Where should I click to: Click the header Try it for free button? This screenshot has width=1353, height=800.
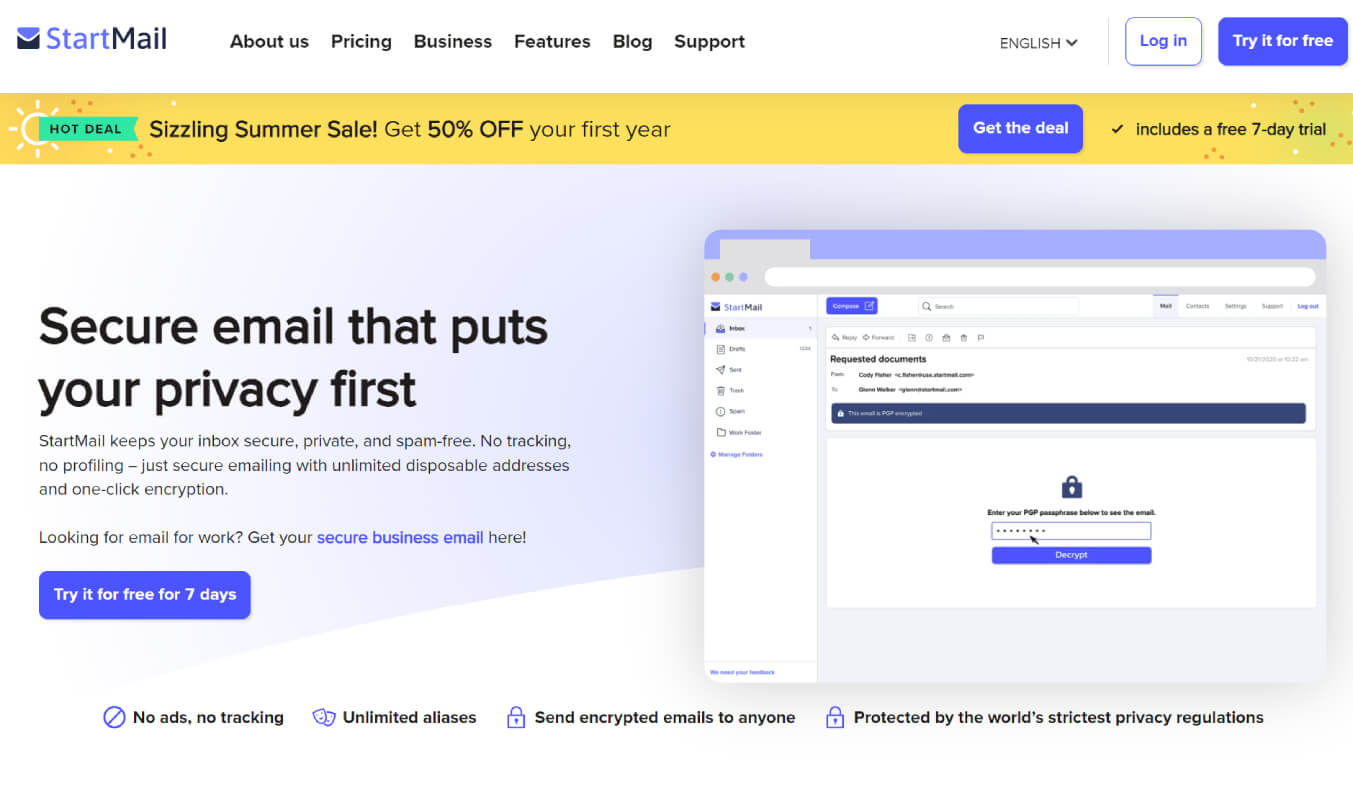click(1282, 41)
